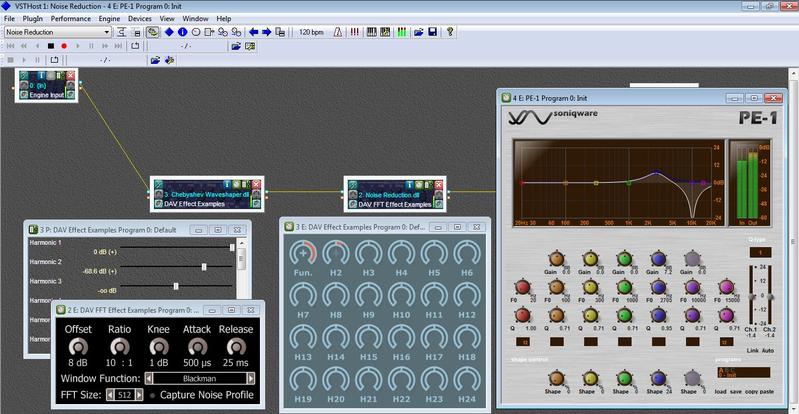Click the Release knob
This screenshot has height=414, width=799.
tap(236, 347)
